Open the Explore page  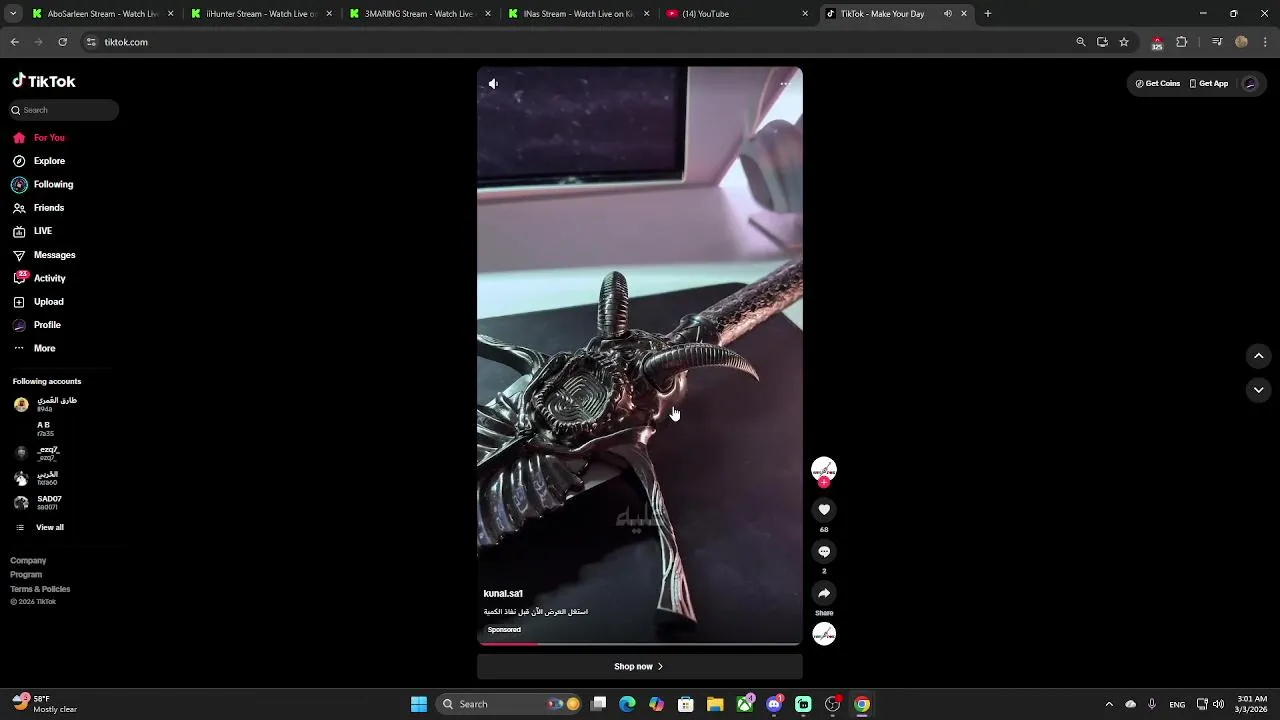[x=40, y=161]
